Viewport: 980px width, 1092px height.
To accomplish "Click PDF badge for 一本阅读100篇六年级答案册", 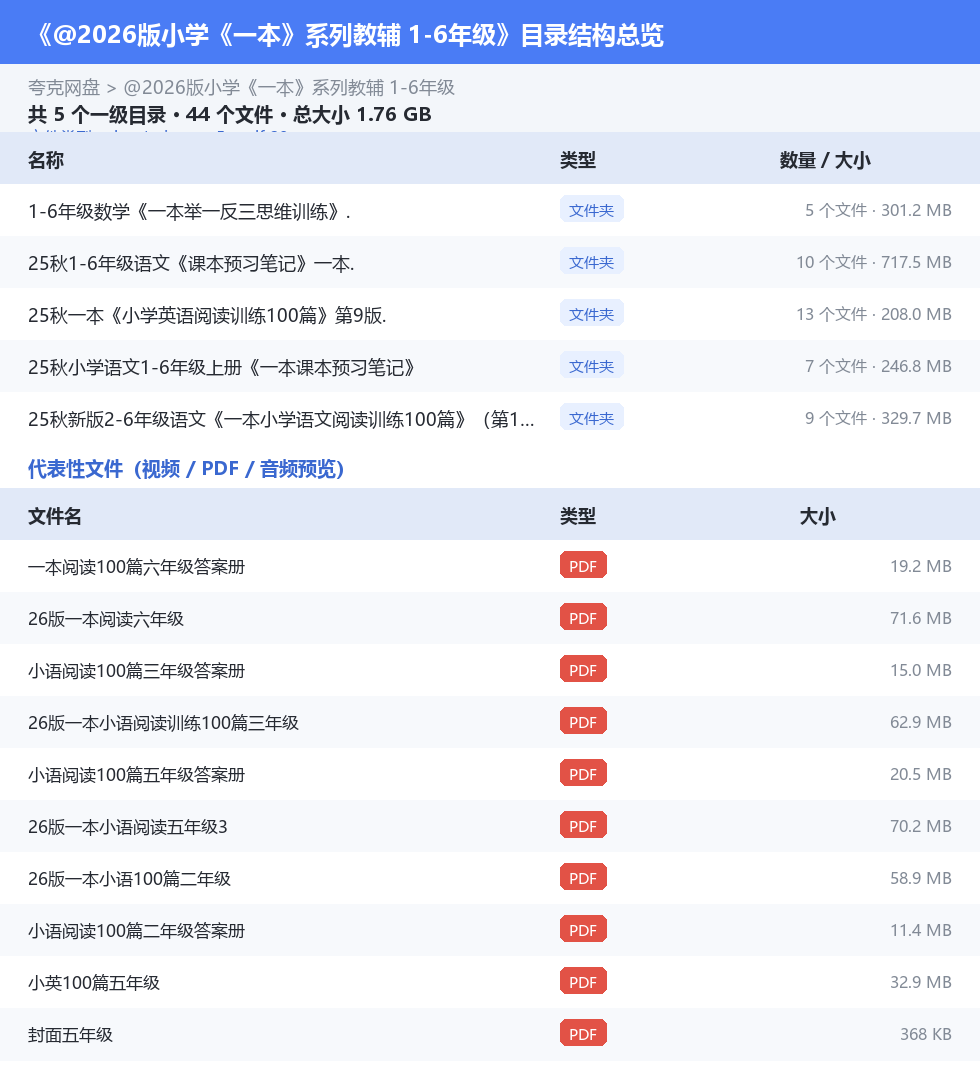I will tap(583, 566).
